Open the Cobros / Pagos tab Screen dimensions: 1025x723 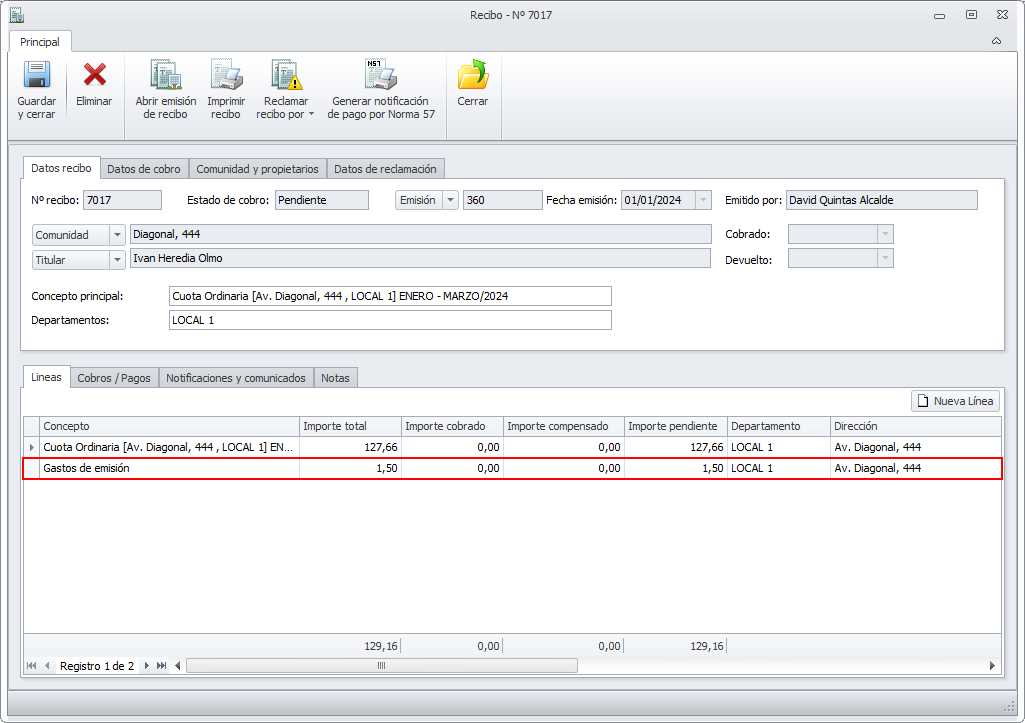pyautogui.click(x=114, y=378)
